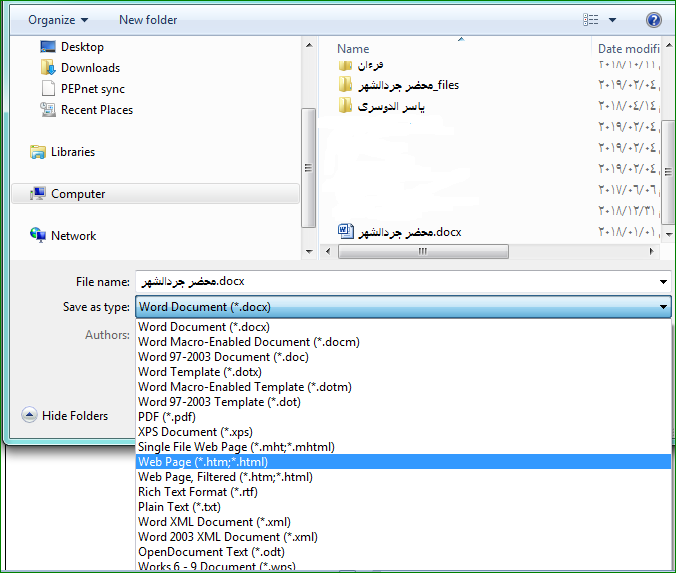Click navigation pane scrollbar up arrow
This screenshot has height=573, width=676.
coord(309,45)
